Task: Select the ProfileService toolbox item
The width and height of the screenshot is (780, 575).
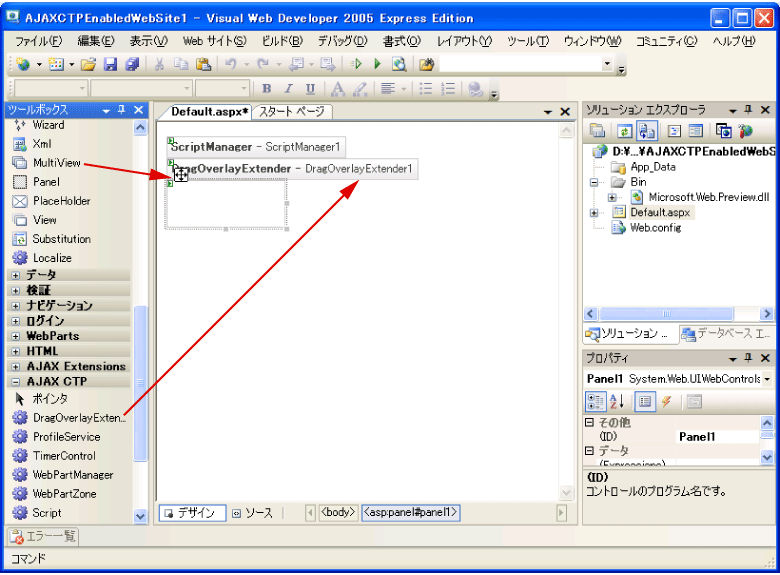Action: [x=57, y=436]
